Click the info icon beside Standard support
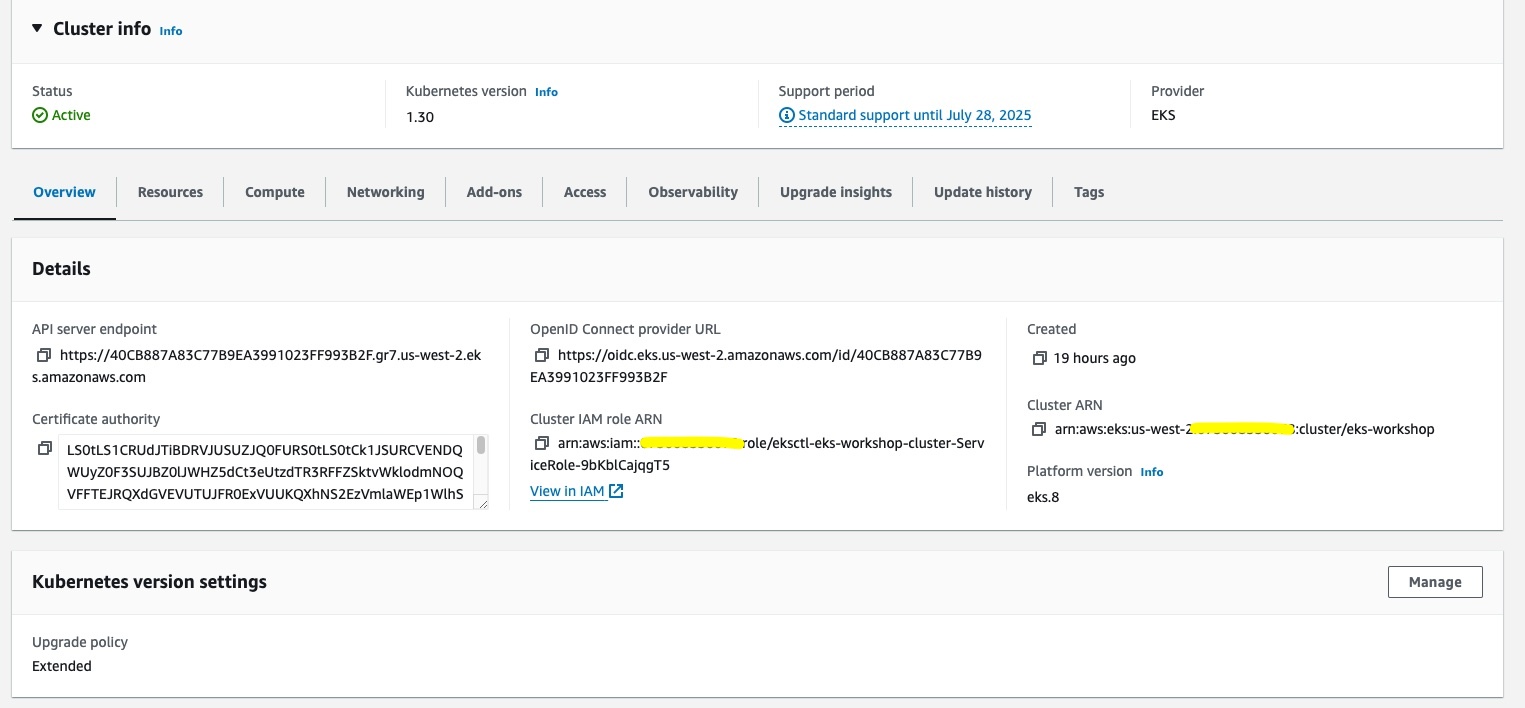Viewport: 1525px width, 708px height. point(787,116)
